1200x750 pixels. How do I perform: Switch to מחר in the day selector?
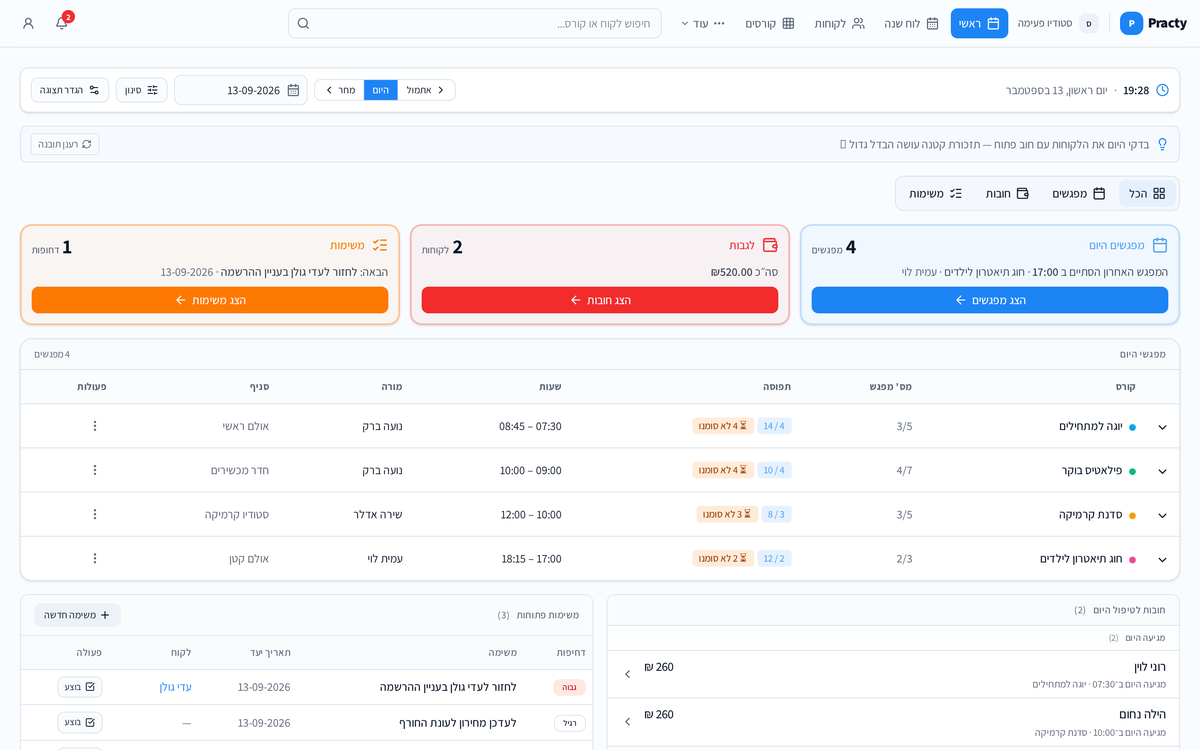click(x=340, y=90)
